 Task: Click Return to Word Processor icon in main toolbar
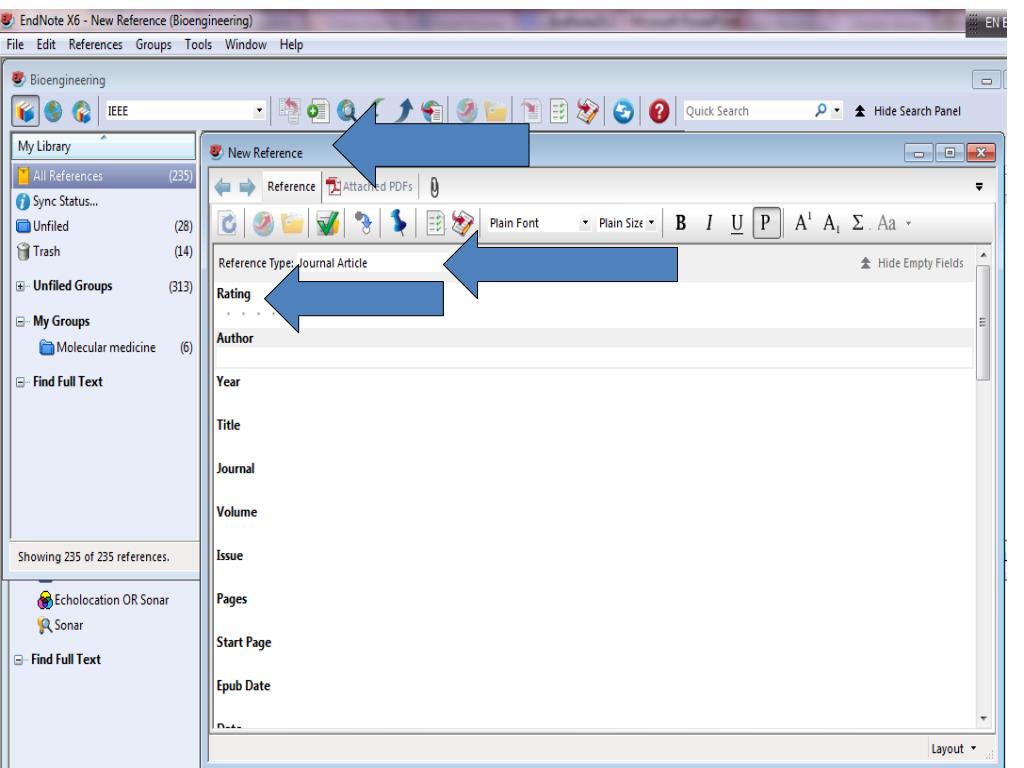point(587,111)
